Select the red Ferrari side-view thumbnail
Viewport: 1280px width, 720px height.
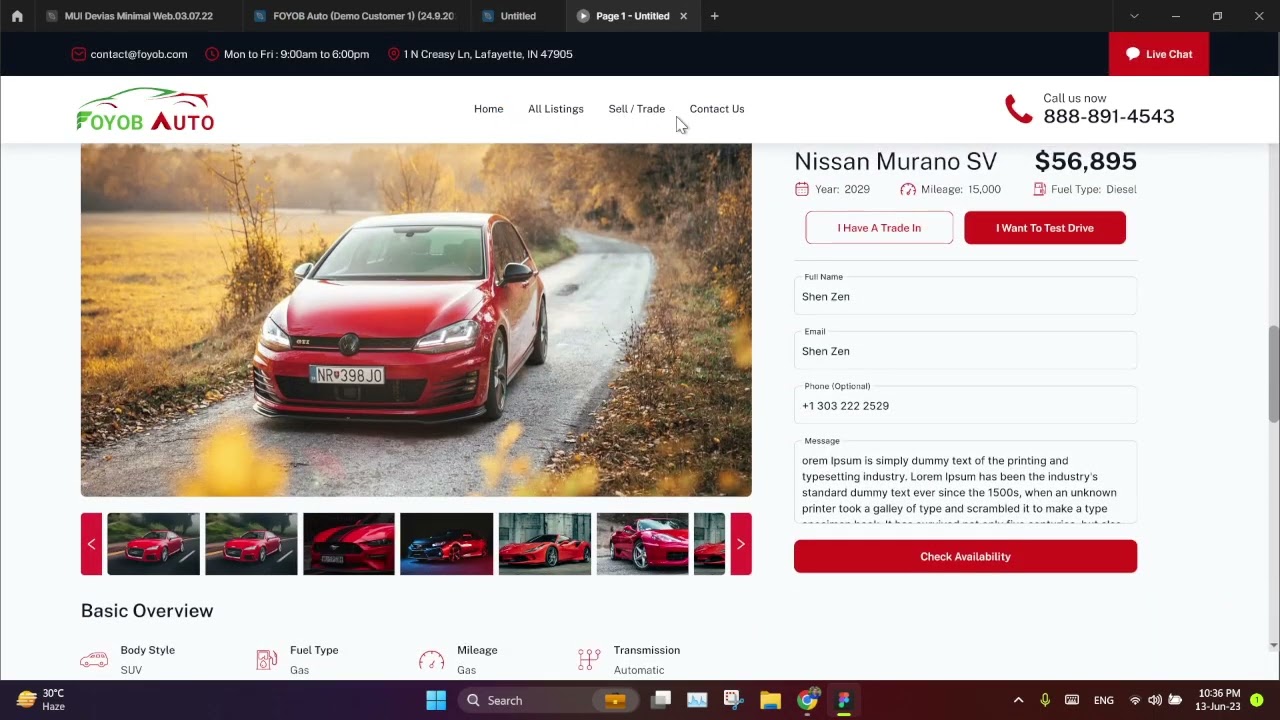(545, 544)
